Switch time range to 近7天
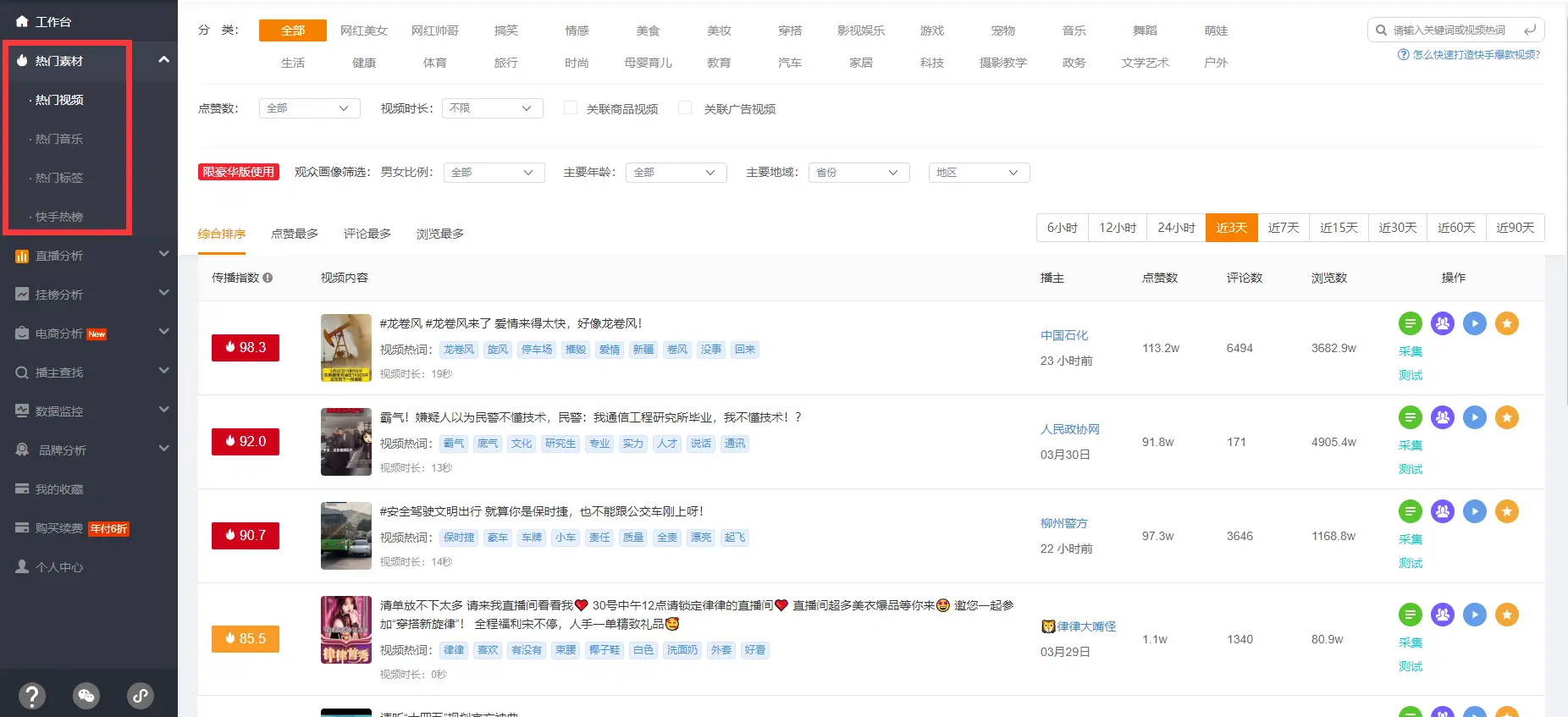This screenshot has height=717, width=1568. [1284, 228]
